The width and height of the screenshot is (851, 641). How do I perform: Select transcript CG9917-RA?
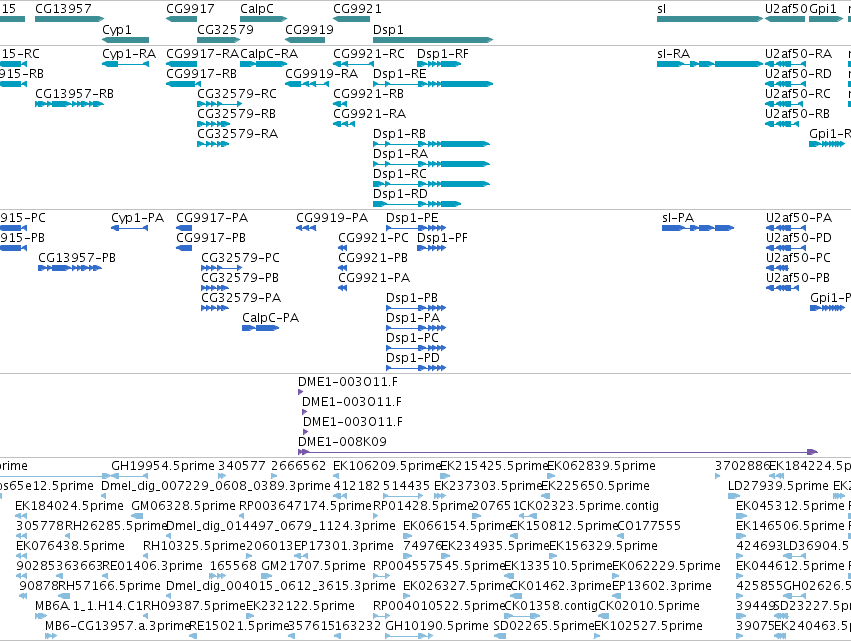pos(202,54)
